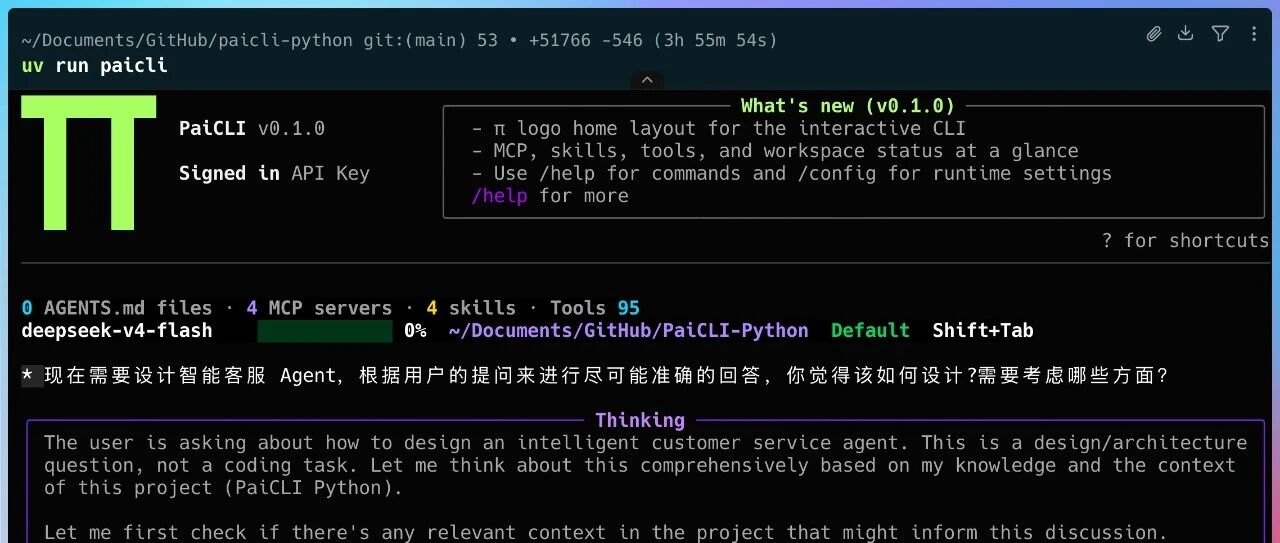Click the '4 skills' status entry
Viewport: 1280px width, 543px height.
[471, 308]
